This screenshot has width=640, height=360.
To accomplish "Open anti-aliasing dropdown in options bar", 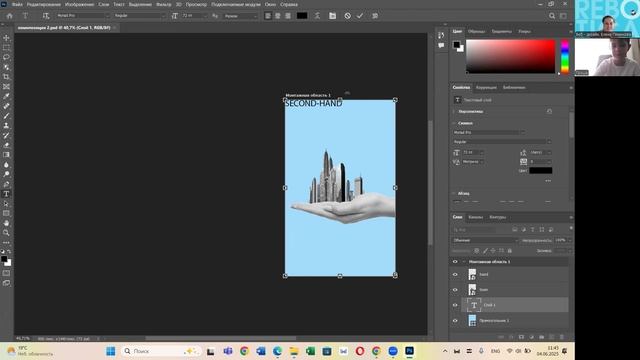I will tap(256, 16).
